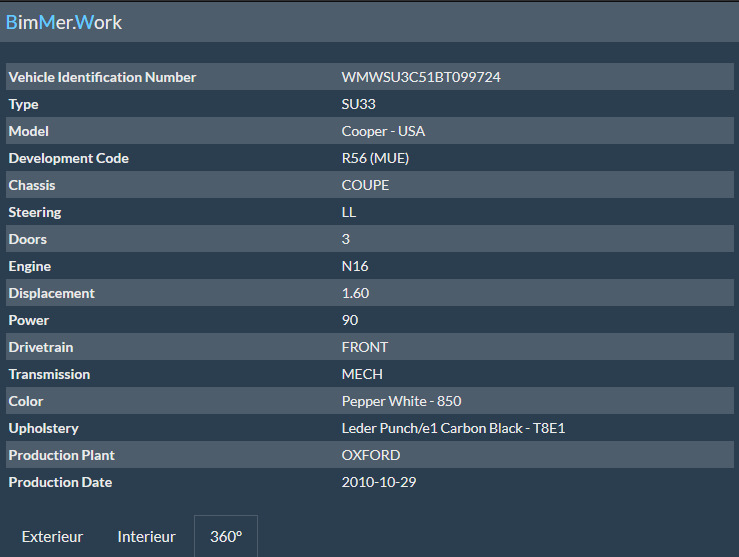This screenshot has height=557, width=739.
Task: Click the Drivetrain row label
Action: click(x=41, y=347)
